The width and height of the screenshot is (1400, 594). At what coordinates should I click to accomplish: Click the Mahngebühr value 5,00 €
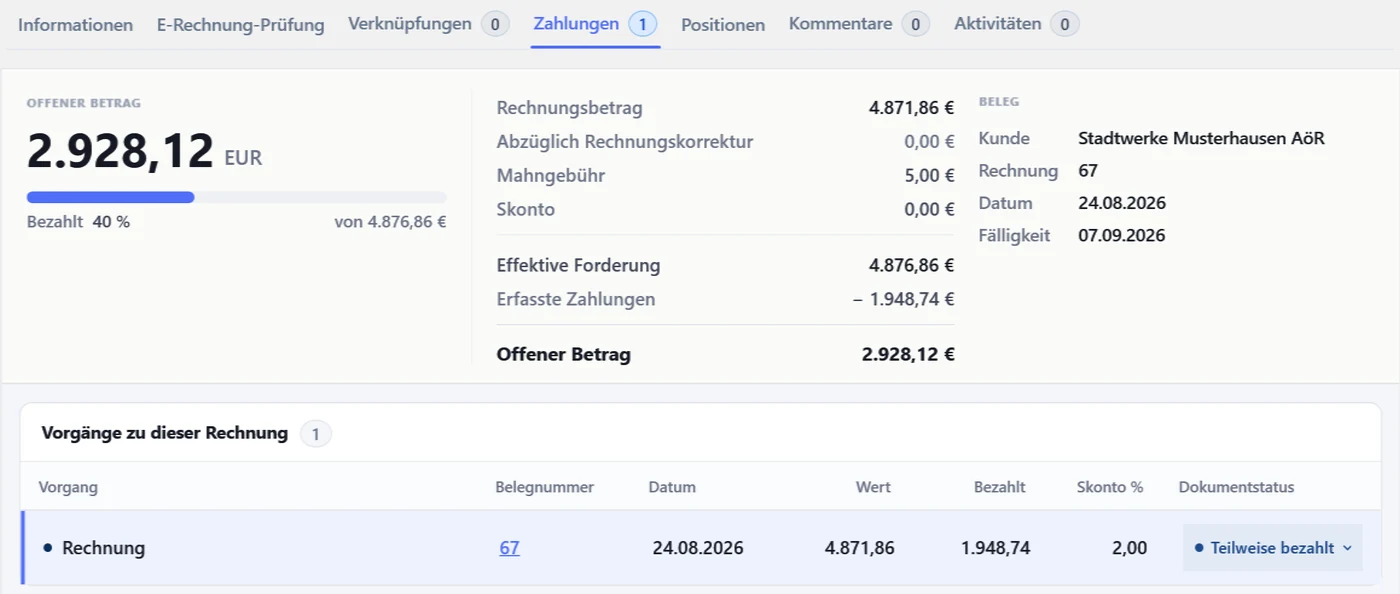[x=929, y=176]
